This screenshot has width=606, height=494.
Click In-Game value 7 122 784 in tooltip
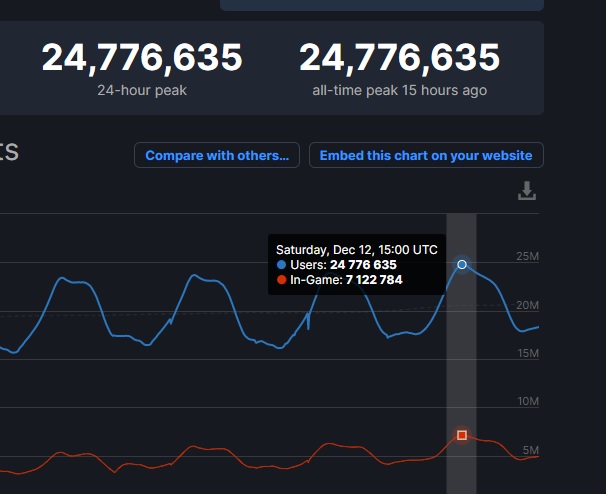coord(374,280)
